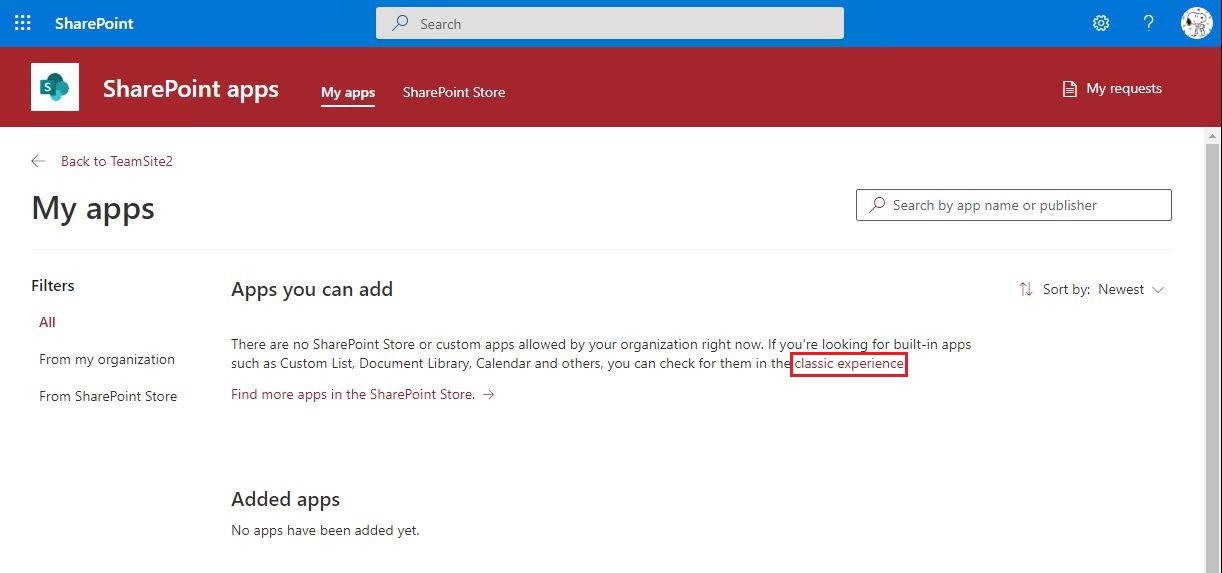
Task: Click Find more apps in the SharePoint Store
Action: click(363, 394)
